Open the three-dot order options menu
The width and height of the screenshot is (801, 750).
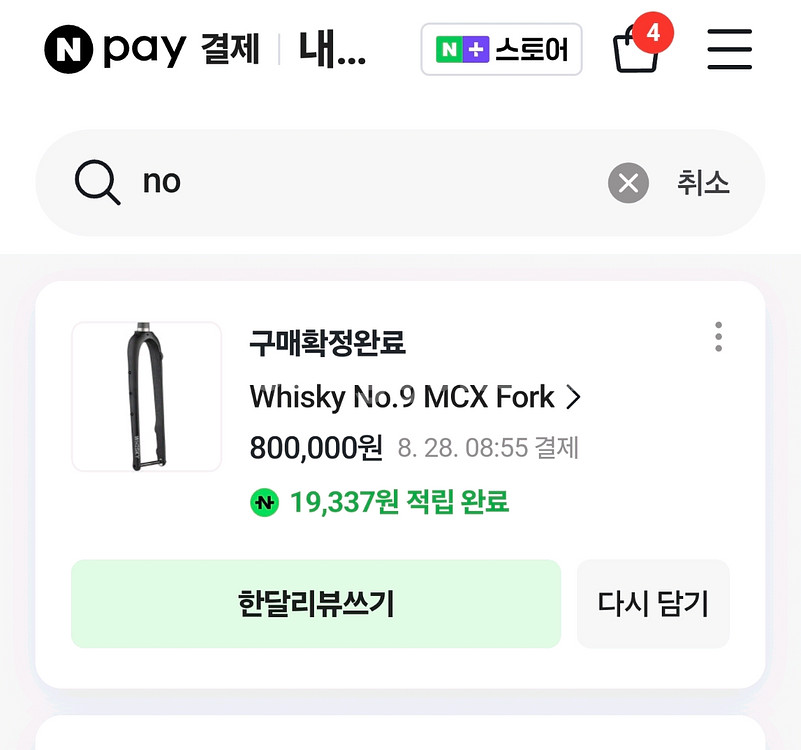pyautogui.click(x=718, y=337)
